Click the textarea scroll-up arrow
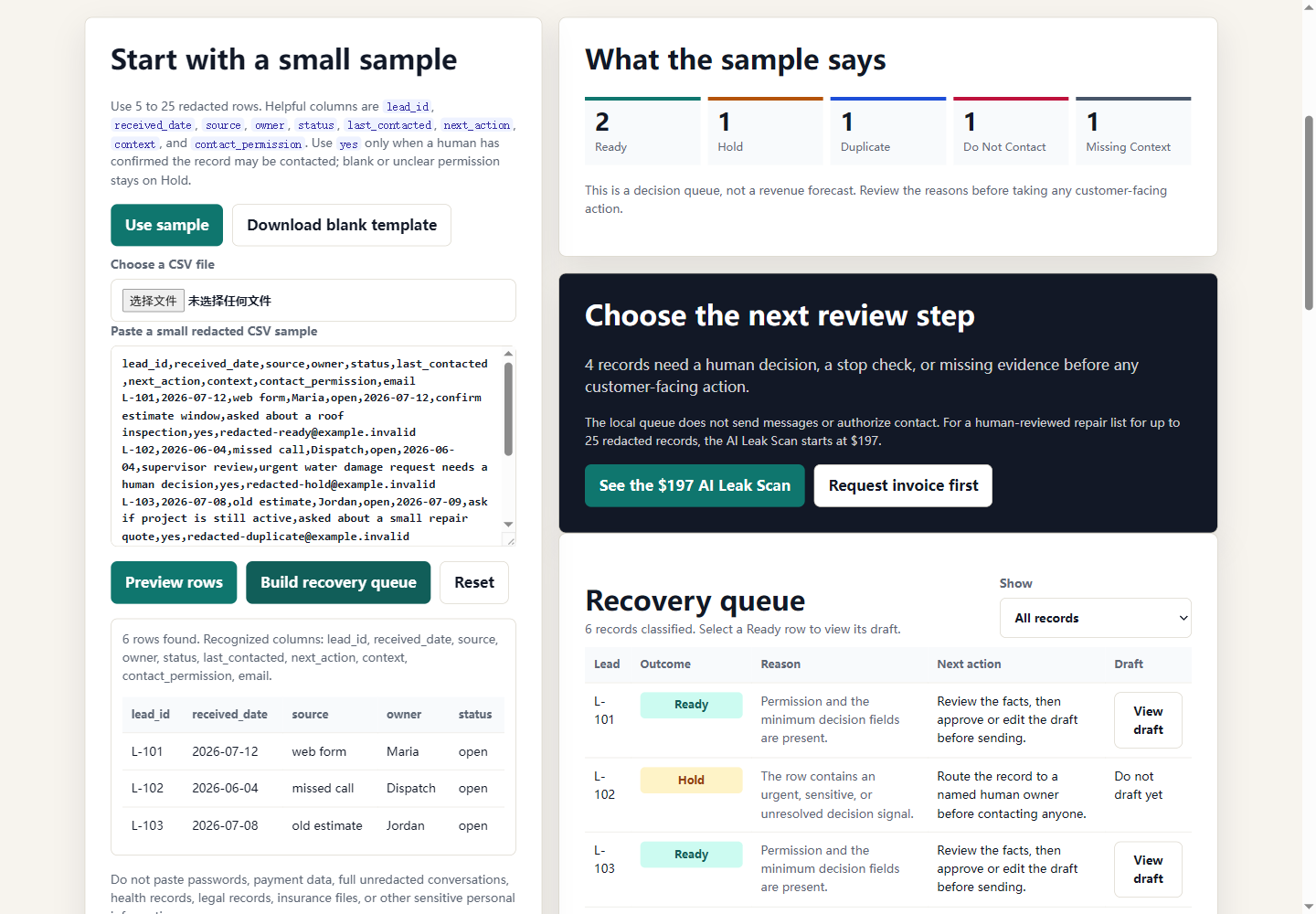1316x914 pixels. [x=508, y=354]
